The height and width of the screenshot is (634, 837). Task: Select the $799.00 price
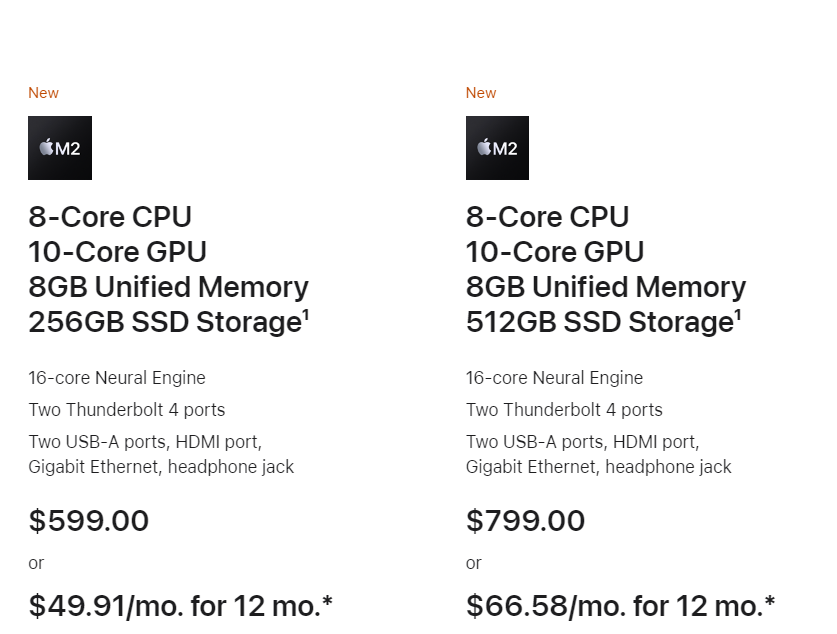tap(526, 521)
